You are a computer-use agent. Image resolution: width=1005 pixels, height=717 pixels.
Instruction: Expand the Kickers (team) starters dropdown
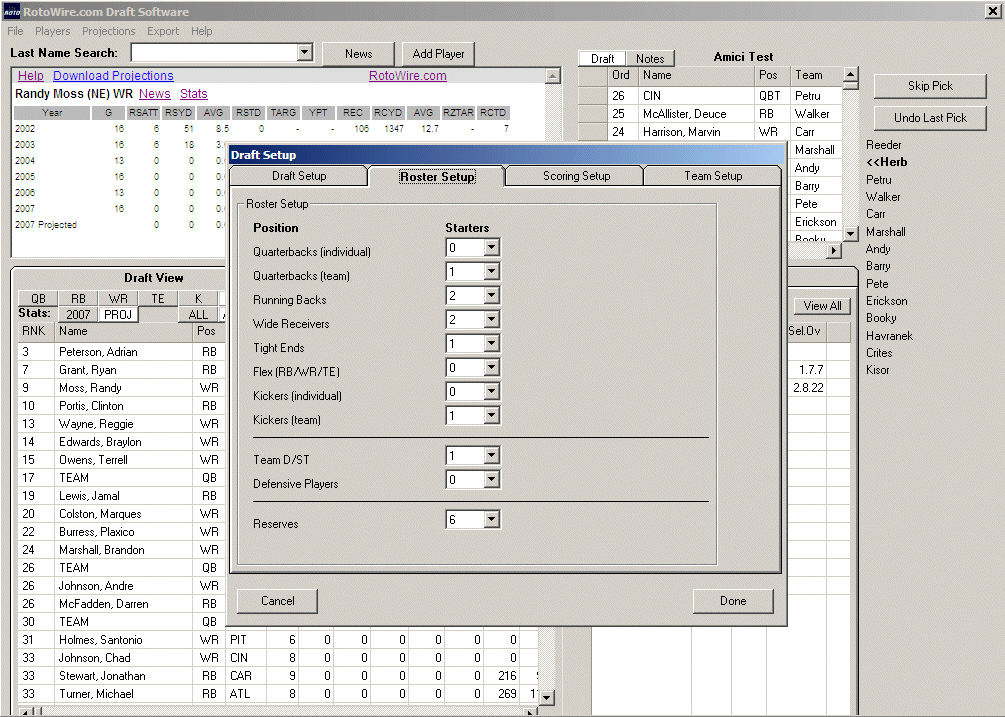point(492,416)
